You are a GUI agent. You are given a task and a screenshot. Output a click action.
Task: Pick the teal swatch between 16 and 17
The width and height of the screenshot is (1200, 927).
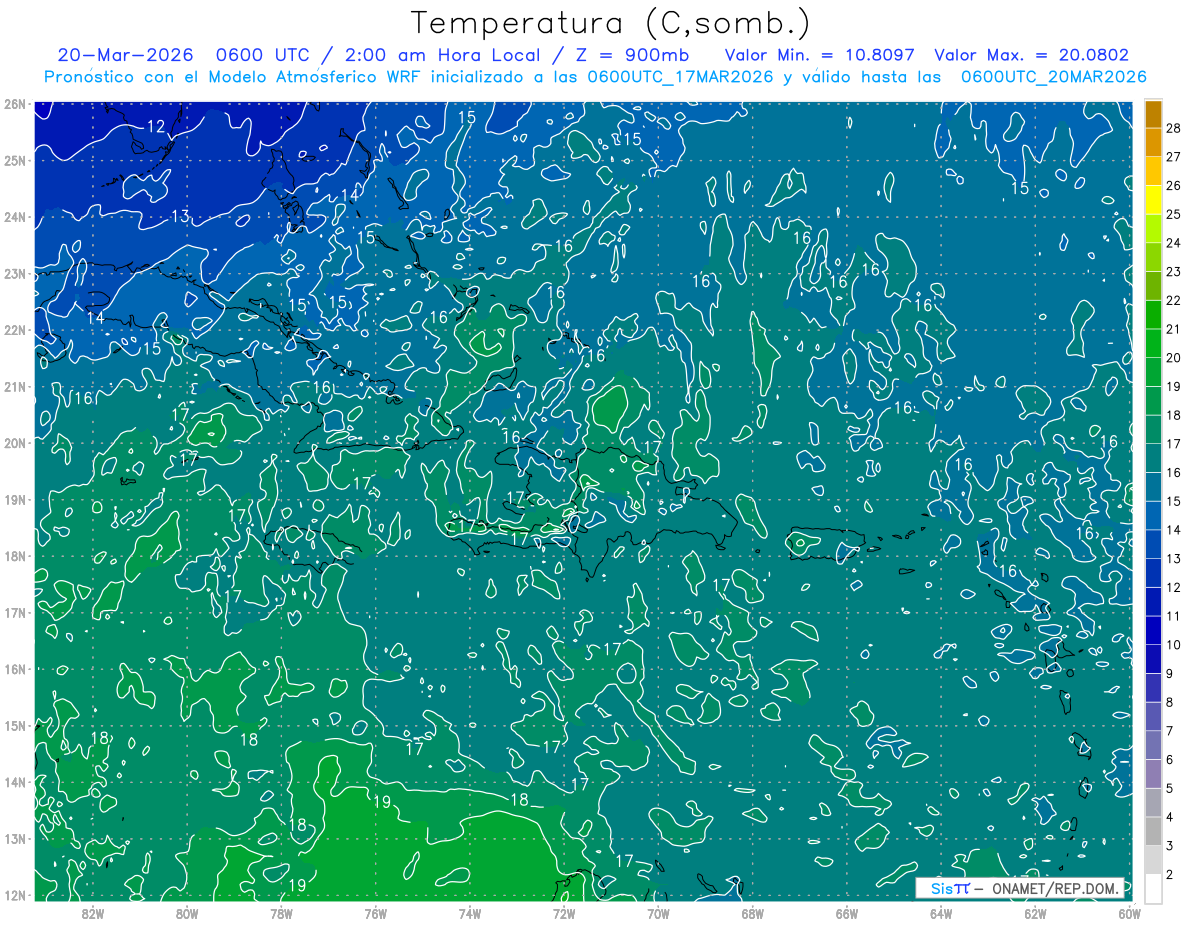1153,458
